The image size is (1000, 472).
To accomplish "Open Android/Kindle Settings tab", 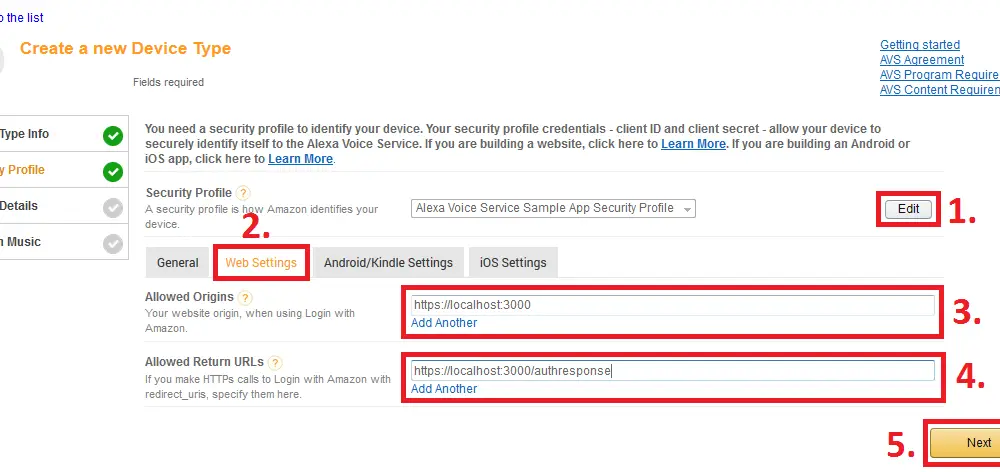I will tap(388, 263).
